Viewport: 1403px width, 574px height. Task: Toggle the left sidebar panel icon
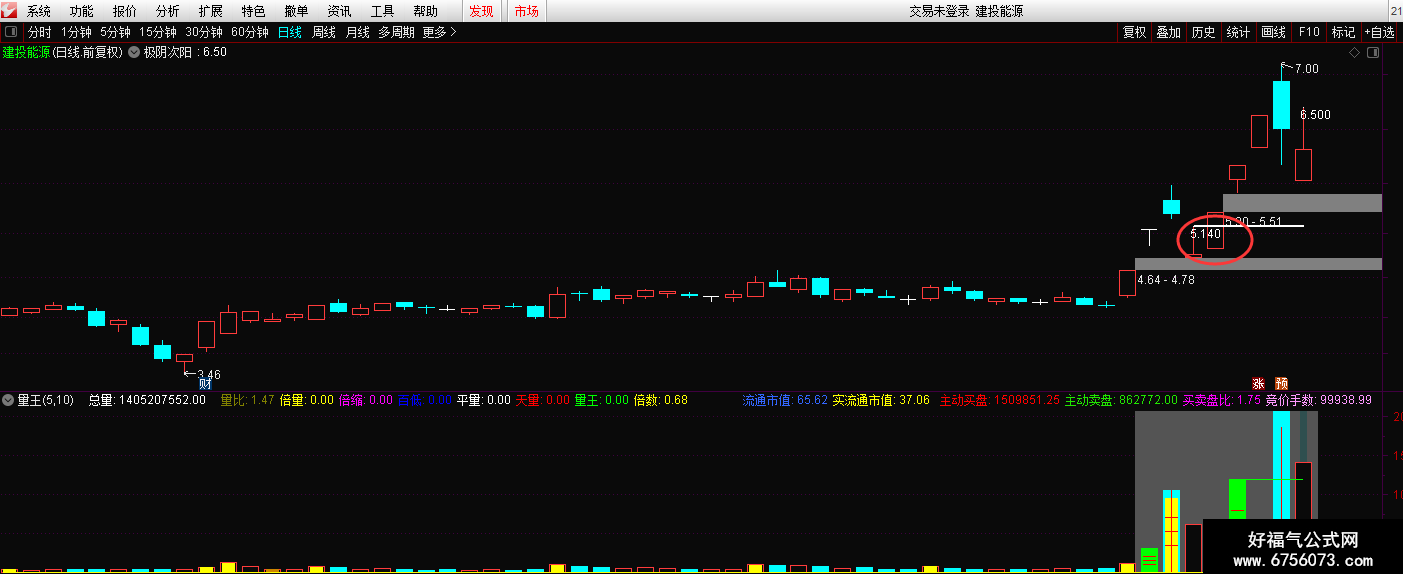[x=11, y=32]
